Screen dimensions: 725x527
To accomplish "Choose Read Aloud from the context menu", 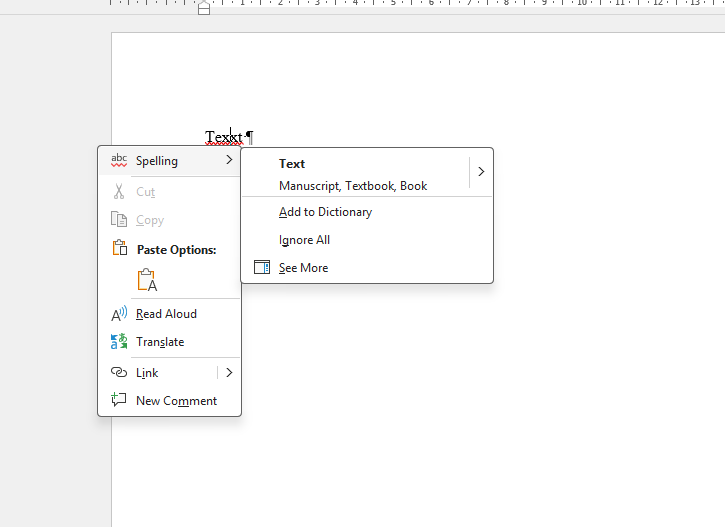I will pyautogui.click(x=169, y=314).
